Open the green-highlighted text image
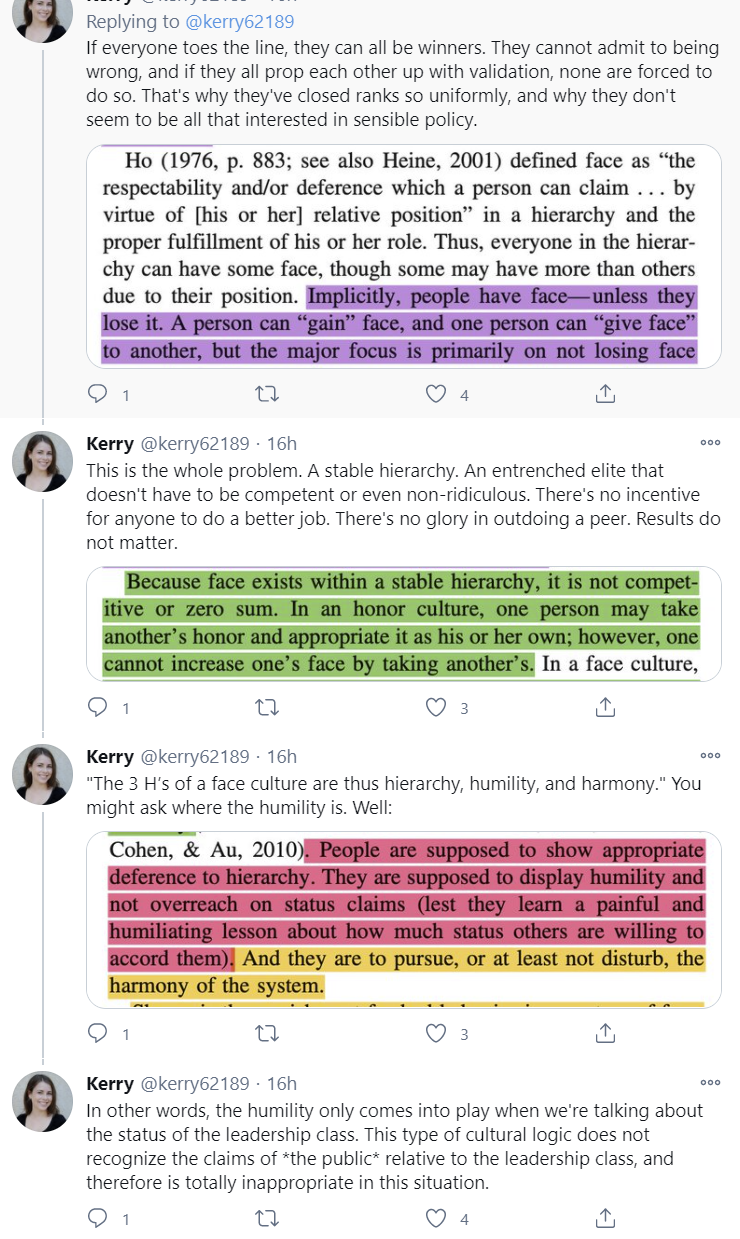 tap(404, 624)
